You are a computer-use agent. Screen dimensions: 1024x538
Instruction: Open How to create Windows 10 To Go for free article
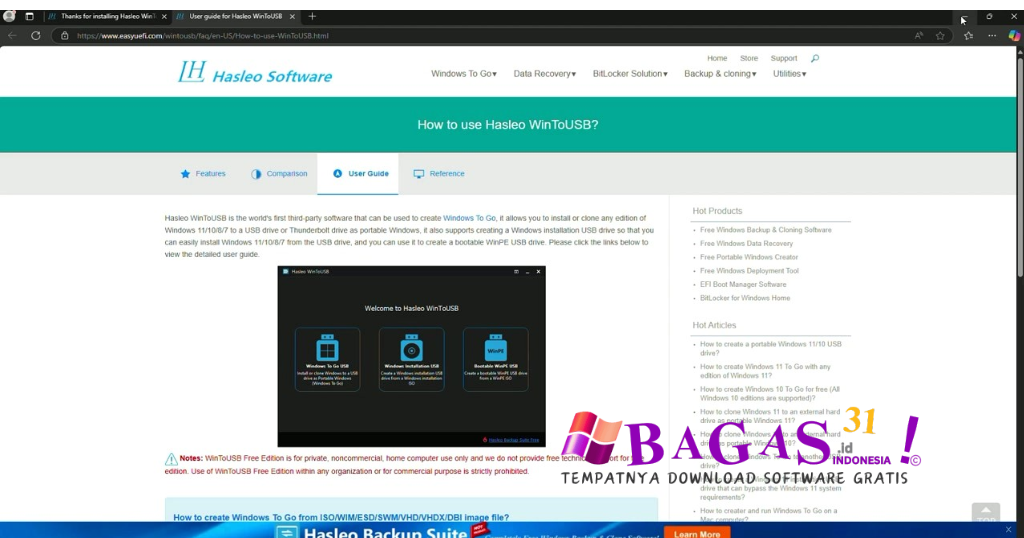[770, 394]
